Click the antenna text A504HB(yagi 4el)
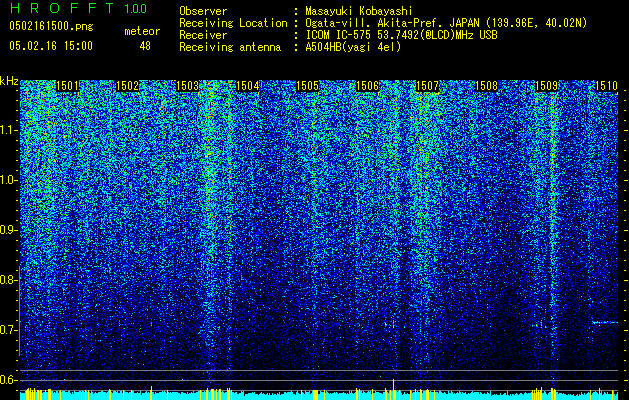629x400 pixels. coord(353,47)
